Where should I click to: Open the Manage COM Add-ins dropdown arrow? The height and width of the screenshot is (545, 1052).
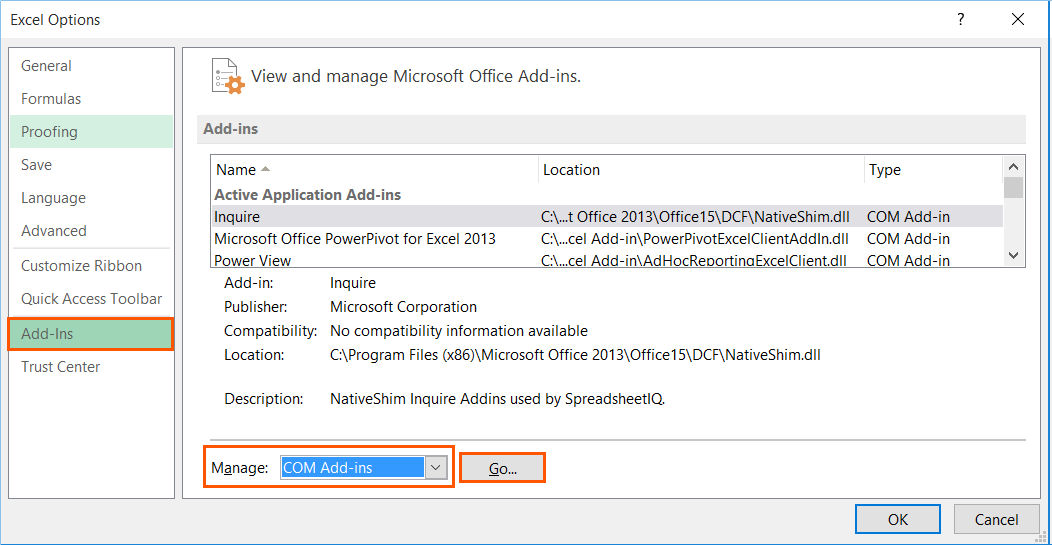[436, 468]
